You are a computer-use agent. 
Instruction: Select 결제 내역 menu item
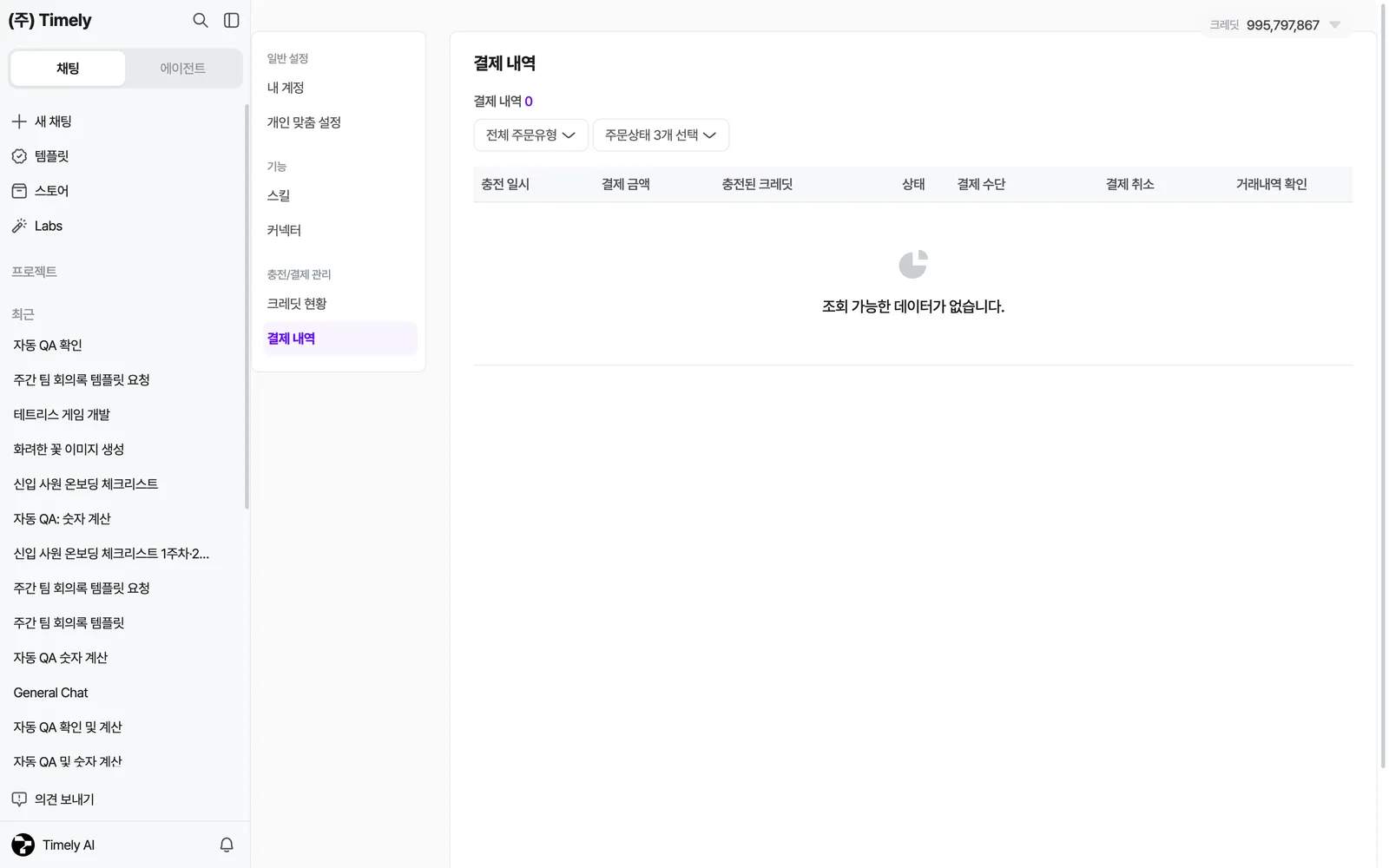tap(340, 339)
